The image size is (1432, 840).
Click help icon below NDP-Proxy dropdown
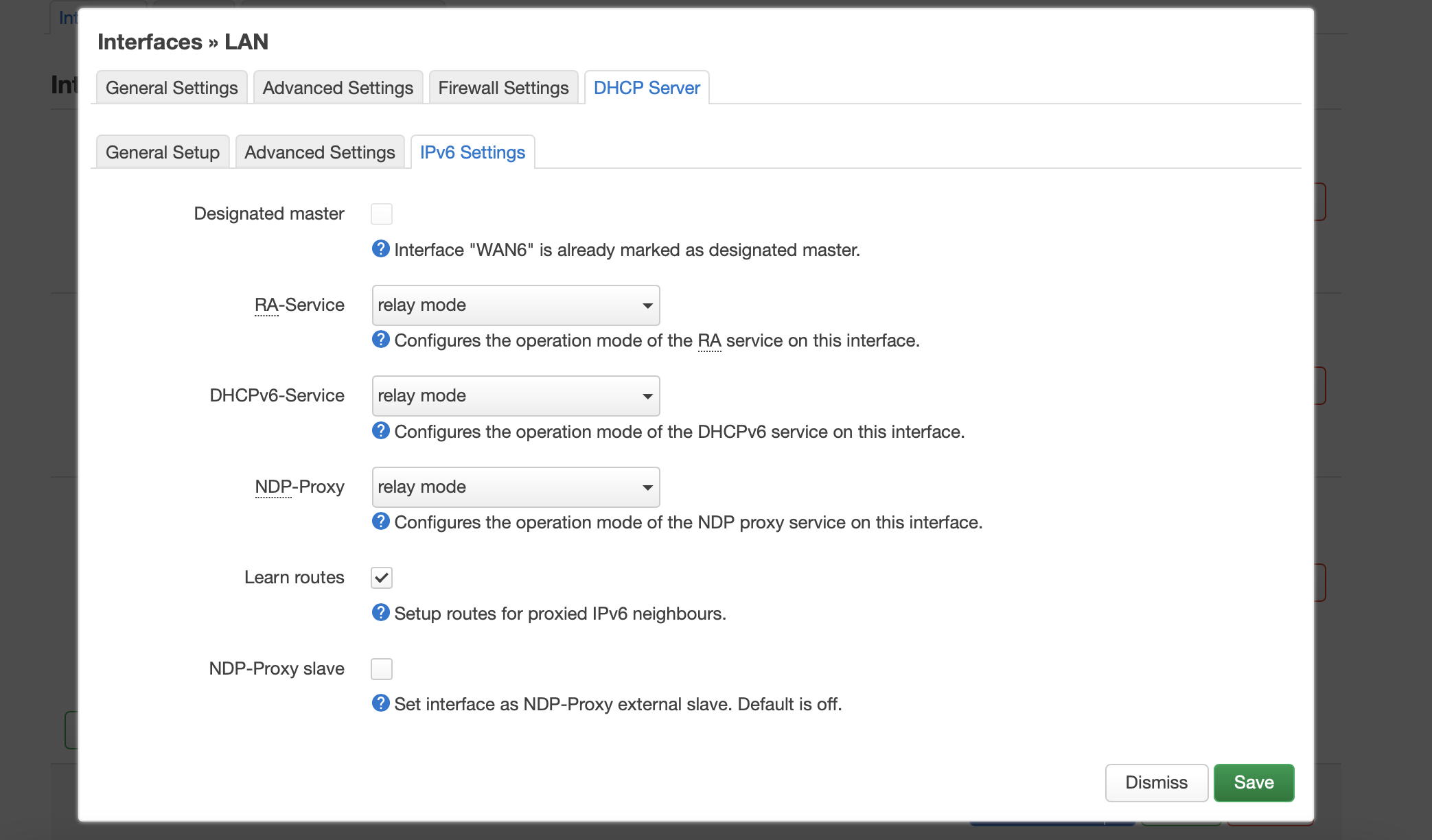point(380,522)
